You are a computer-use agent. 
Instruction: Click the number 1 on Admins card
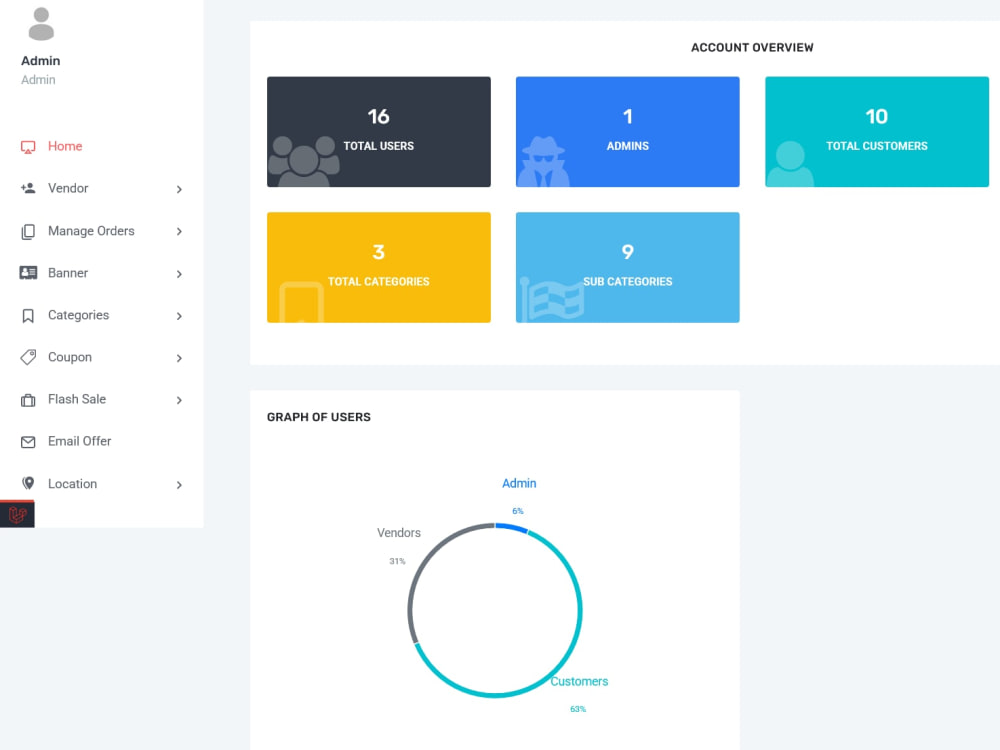(628, 117)
